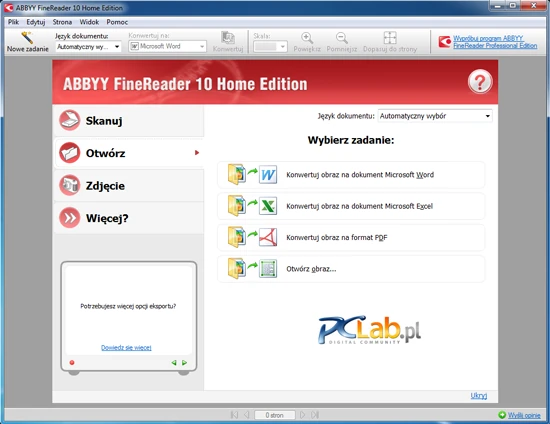The height and width of the screenshot is (424, 550).
Task: Open Wypróbuj program ABBYY FineReader Professional link
Action: point(495,42)
